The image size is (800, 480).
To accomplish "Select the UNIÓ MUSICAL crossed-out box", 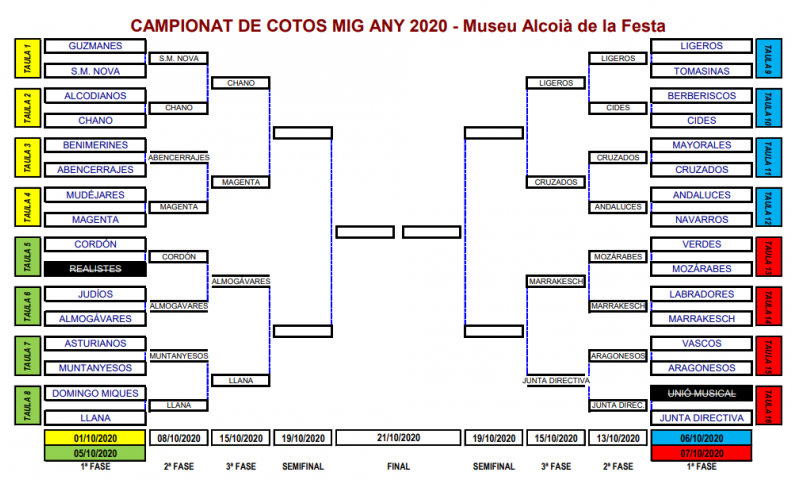I will (702, 393).
